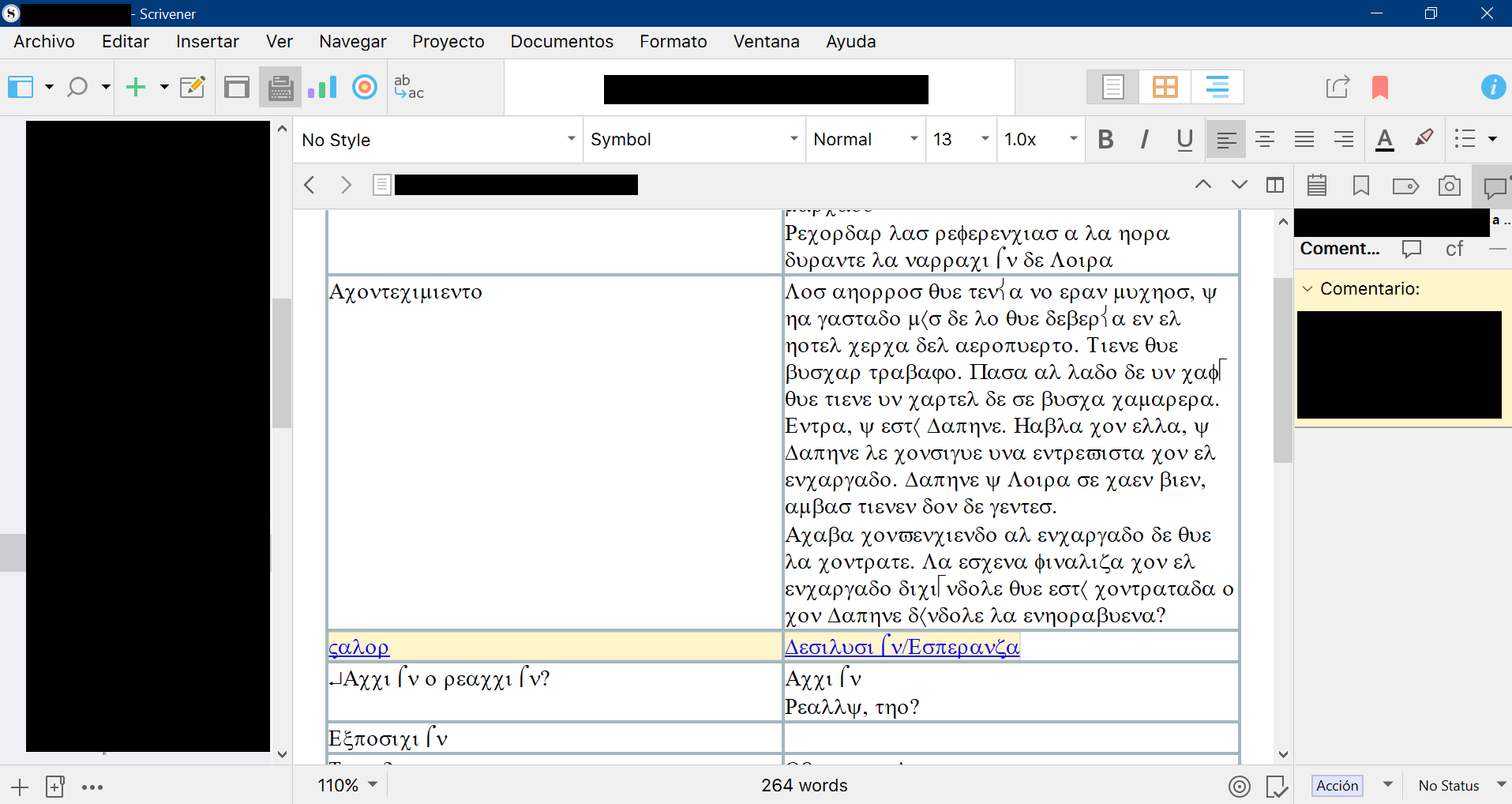Open the No Style paragraph style dropdown

(438, 140)
